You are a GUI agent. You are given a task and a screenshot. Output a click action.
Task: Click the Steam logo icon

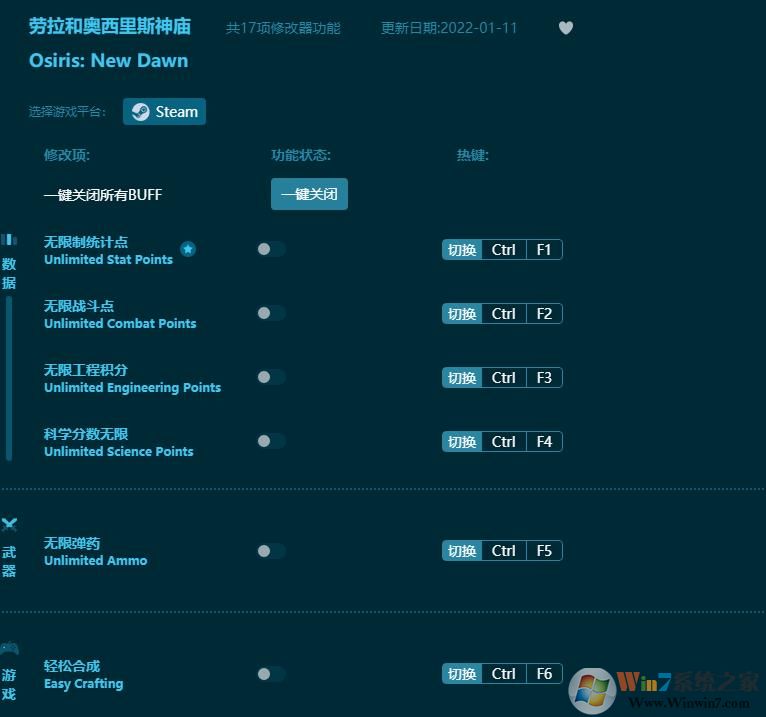click(141, 112)
